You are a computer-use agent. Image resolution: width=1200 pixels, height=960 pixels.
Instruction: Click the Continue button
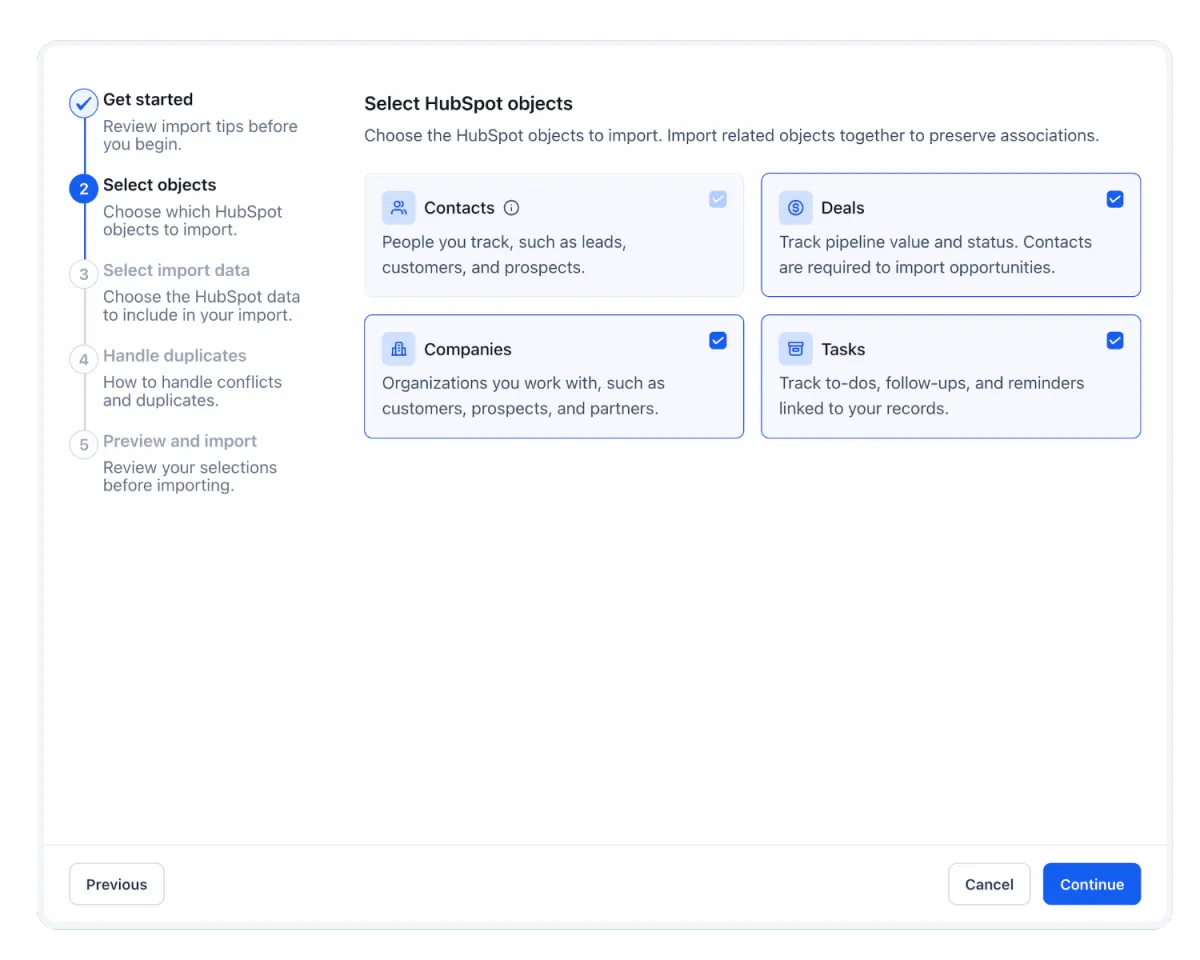(x=1092, y=884)
